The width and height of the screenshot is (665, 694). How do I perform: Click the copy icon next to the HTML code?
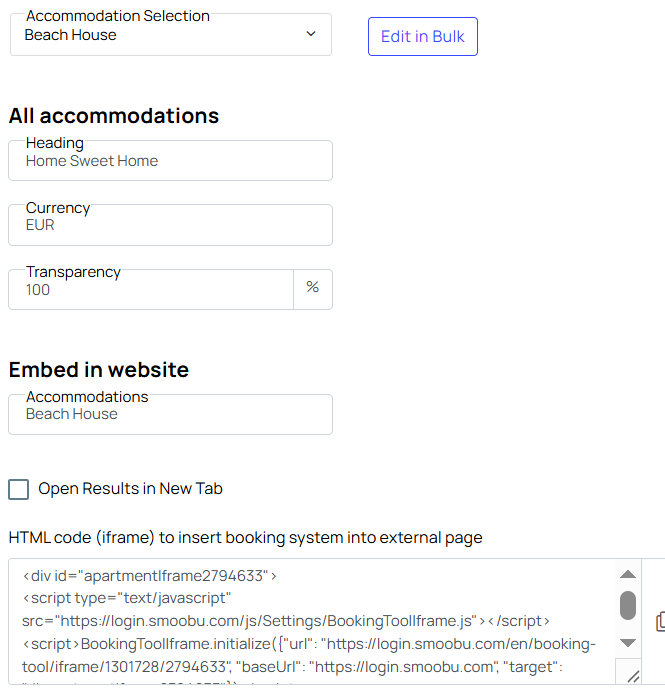[x=660, y=621]
